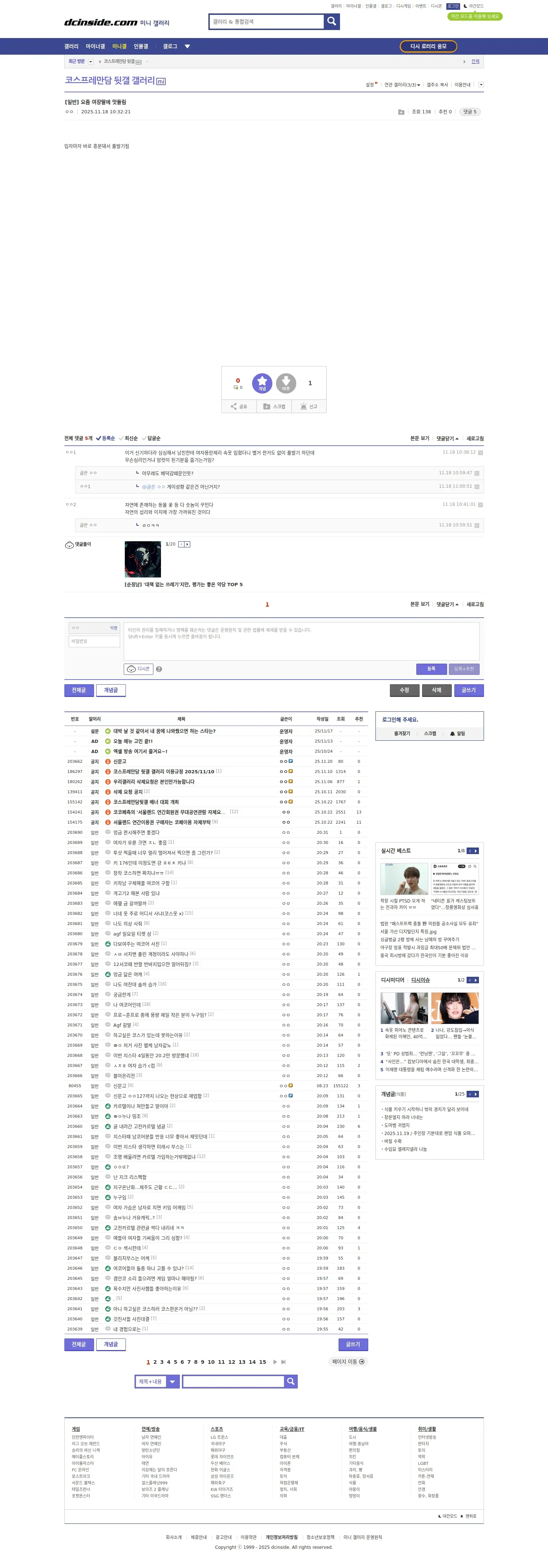Click next arrow in 댓글돌이 1/20 pager
Image resolution: width=548 pixels, height=1568 pixels.
187,544
